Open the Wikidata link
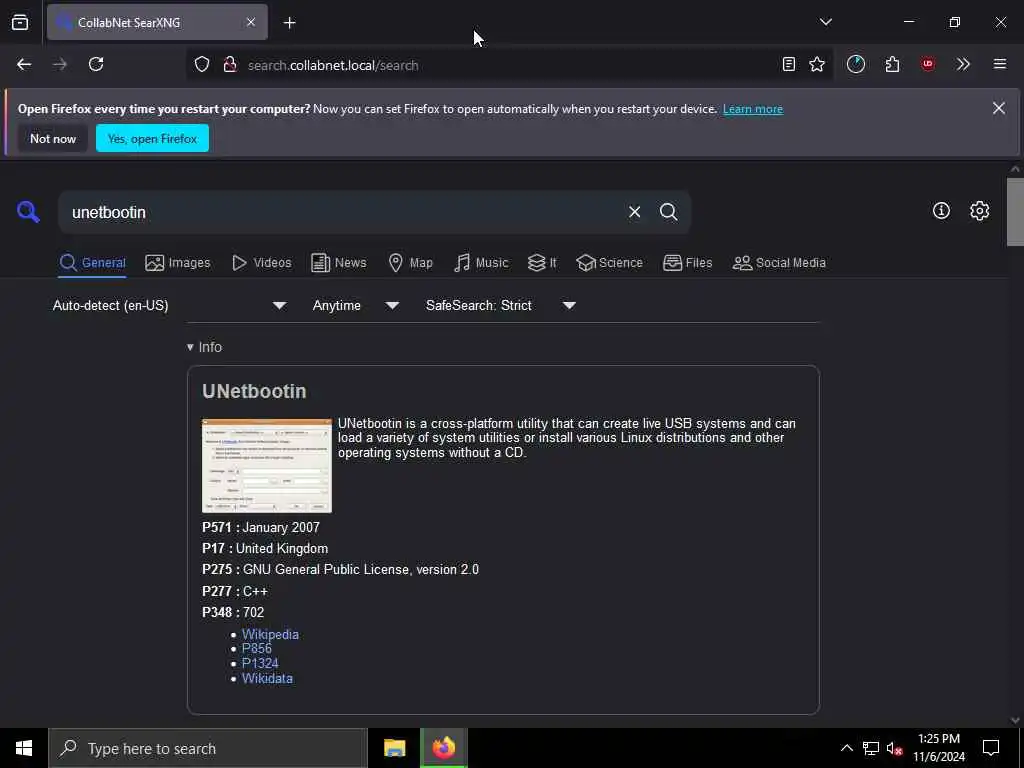The image size is (1024, 768). click(267, 678)
